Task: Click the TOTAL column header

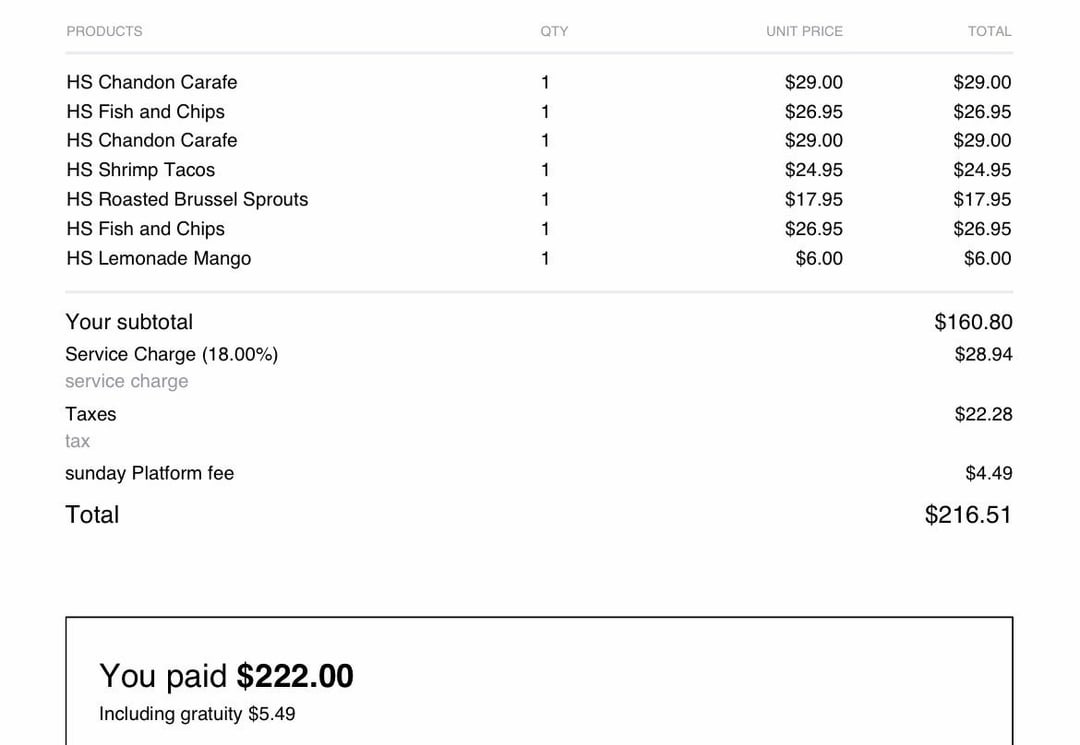Action: click(989, 31)
